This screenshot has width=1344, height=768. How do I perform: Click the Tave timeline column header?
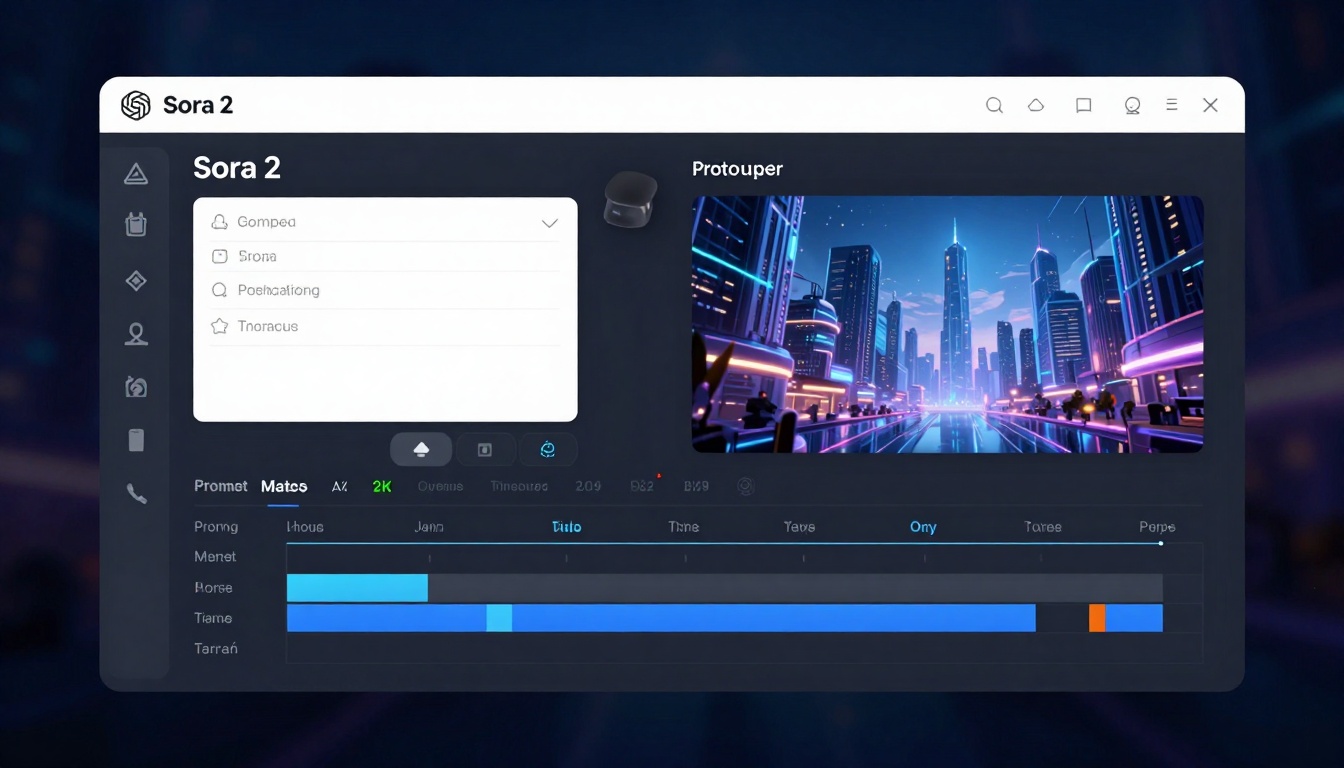799,526
